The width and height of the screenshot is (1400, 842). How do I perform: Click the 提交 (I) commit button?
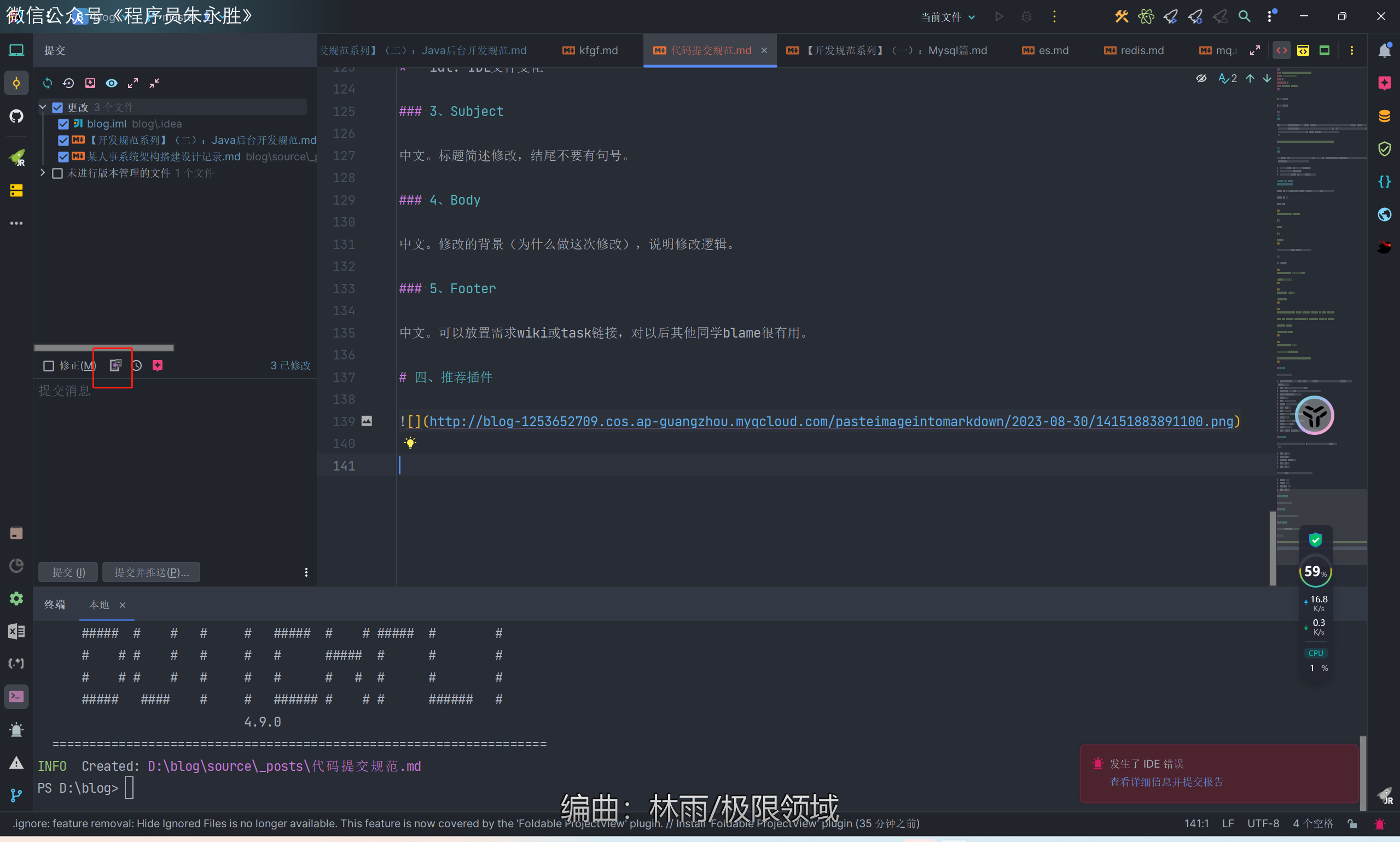68,572
